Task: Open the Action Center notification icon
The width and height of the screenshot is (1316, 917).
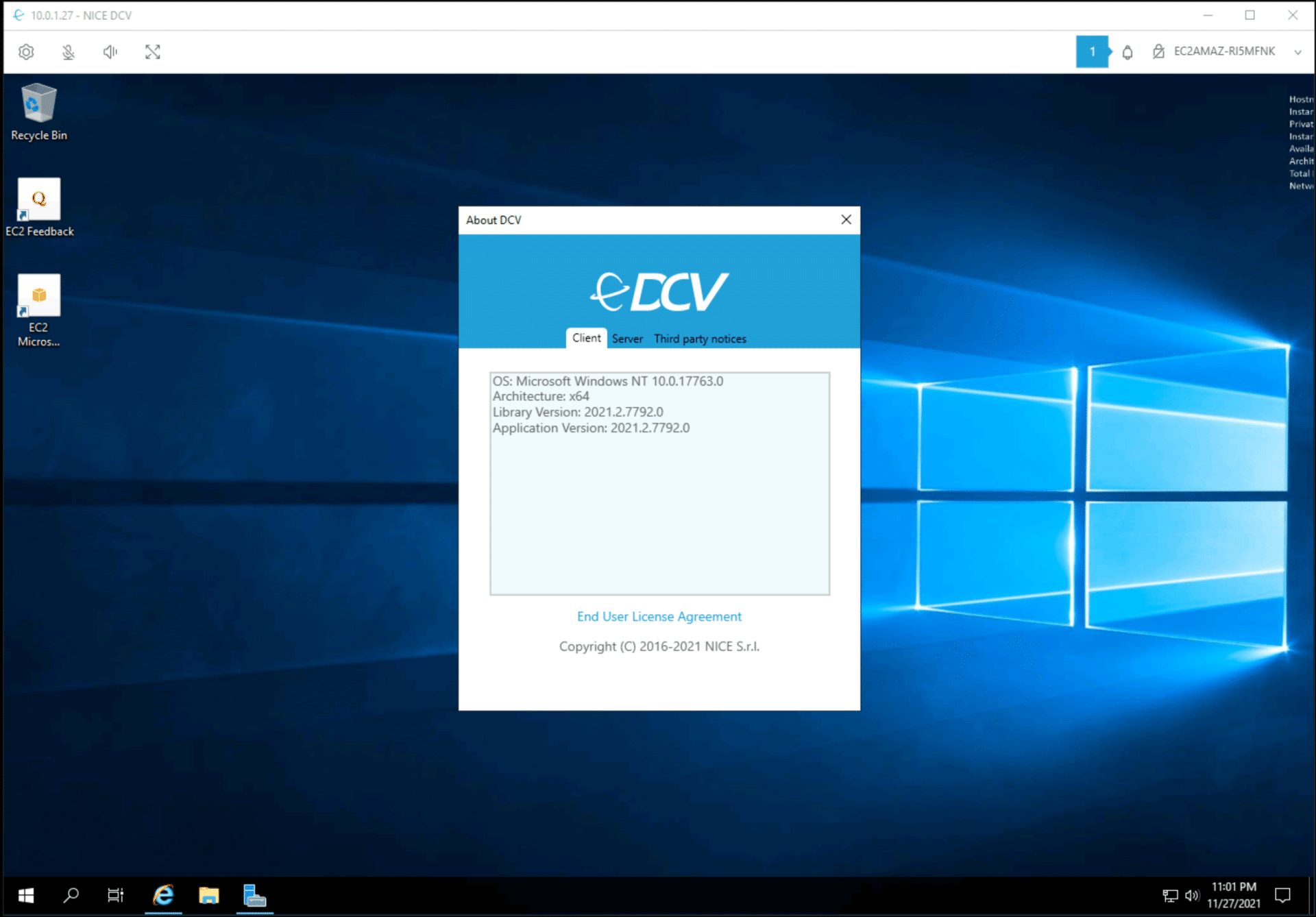Action: tap(1282, 895)
